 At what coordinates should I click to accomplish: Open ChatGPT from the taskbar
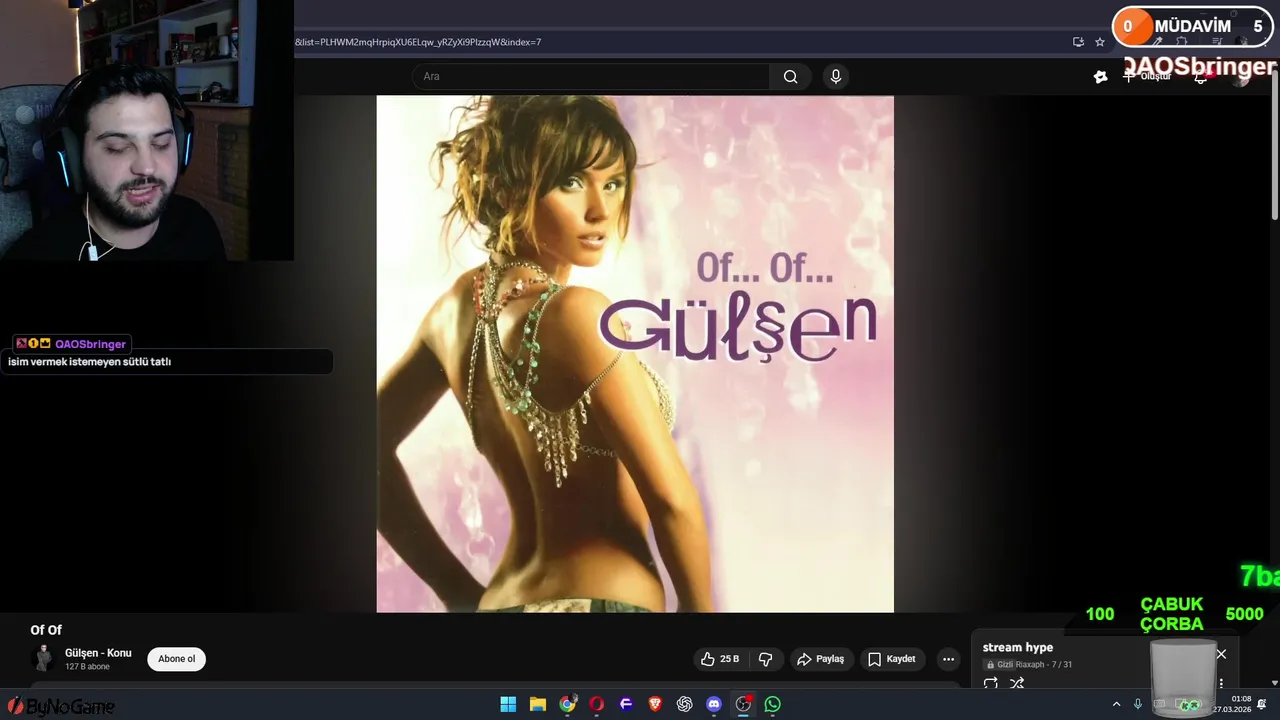684,704
